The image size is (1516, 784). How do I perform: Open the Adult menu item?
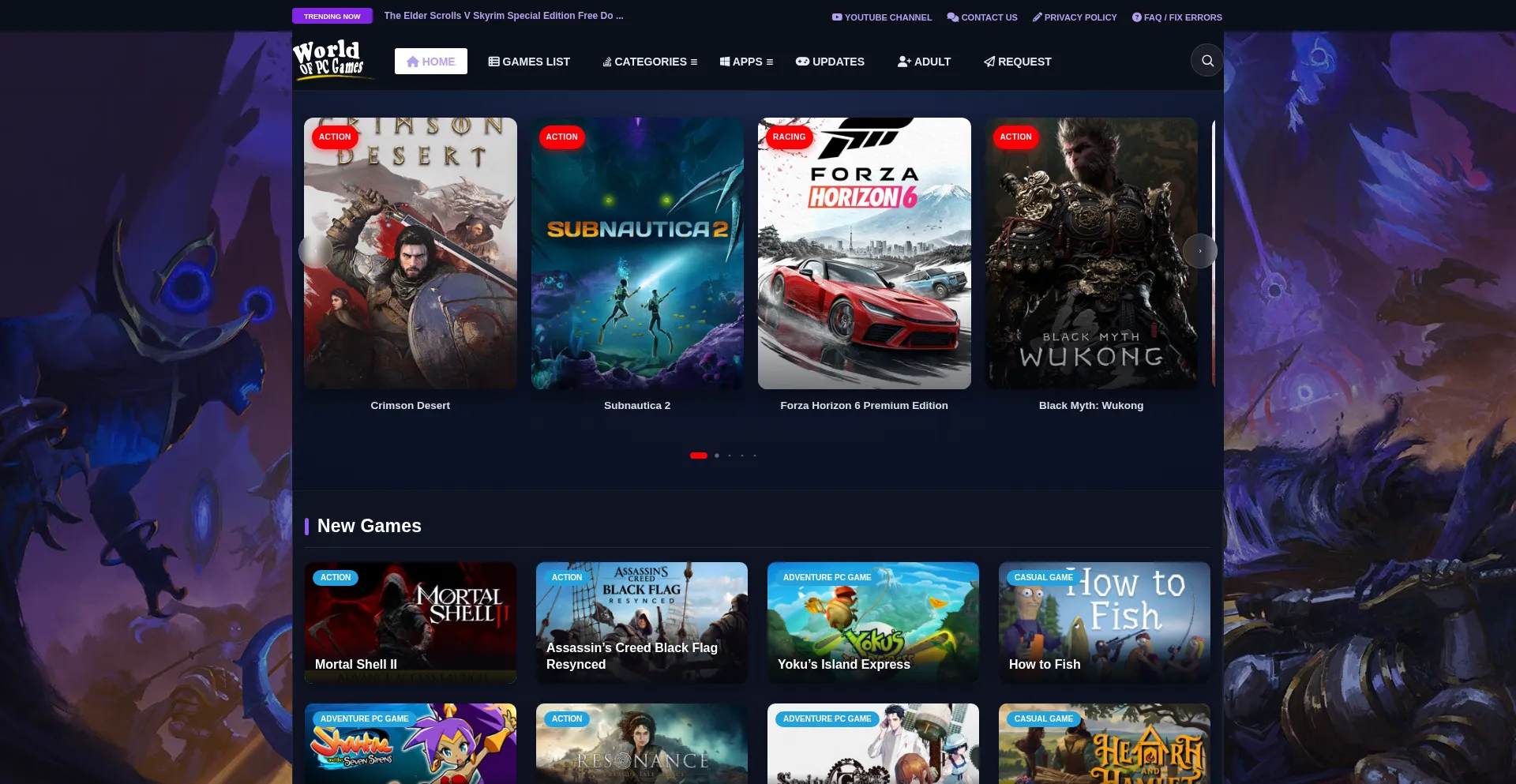click(x=924, y=62)
